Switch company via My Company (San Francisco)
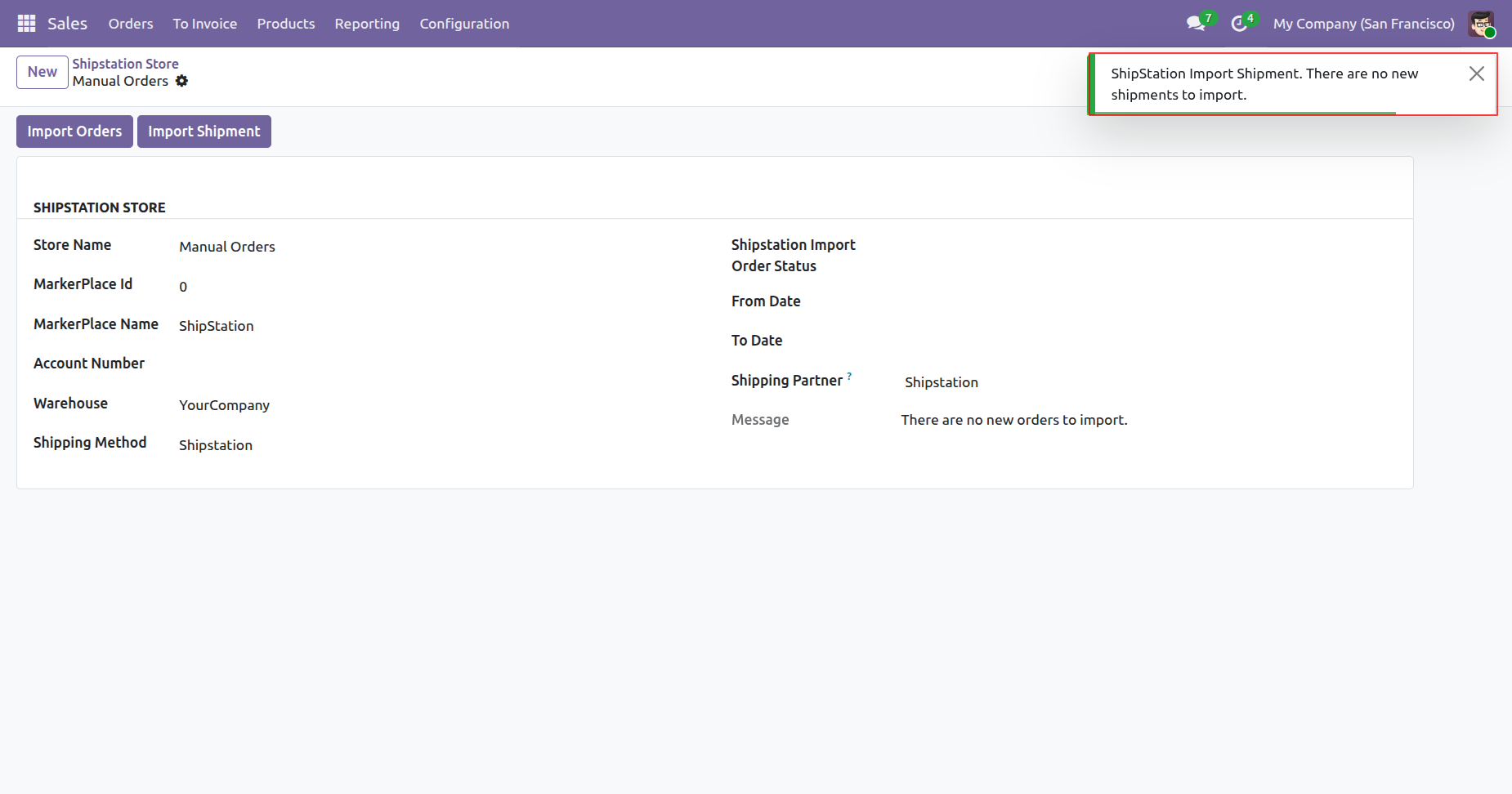1512x794 pixels. pyautogui.click(x=1364, y=24)
